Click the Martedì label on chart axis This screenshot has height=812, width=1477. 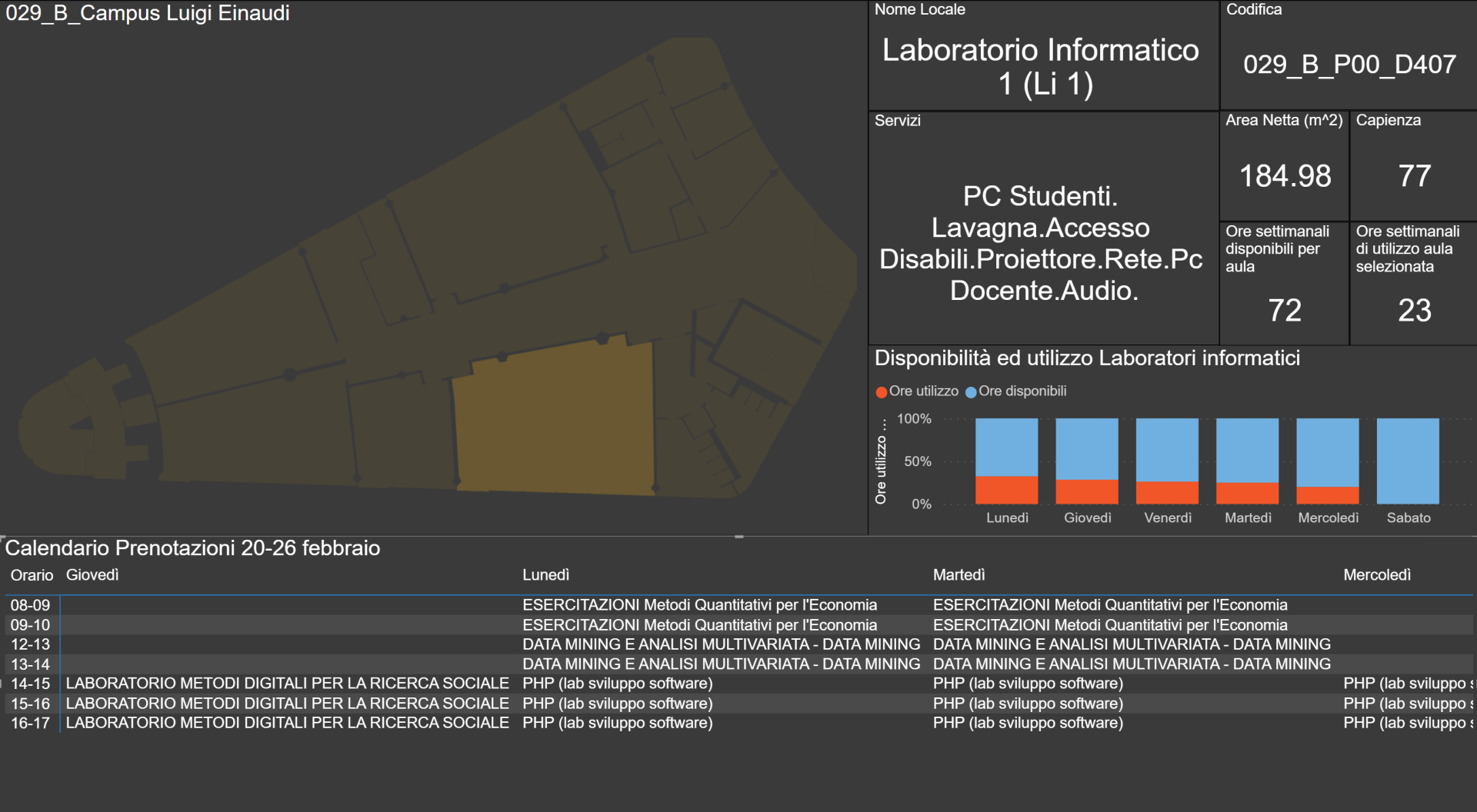coord(1248,517)
